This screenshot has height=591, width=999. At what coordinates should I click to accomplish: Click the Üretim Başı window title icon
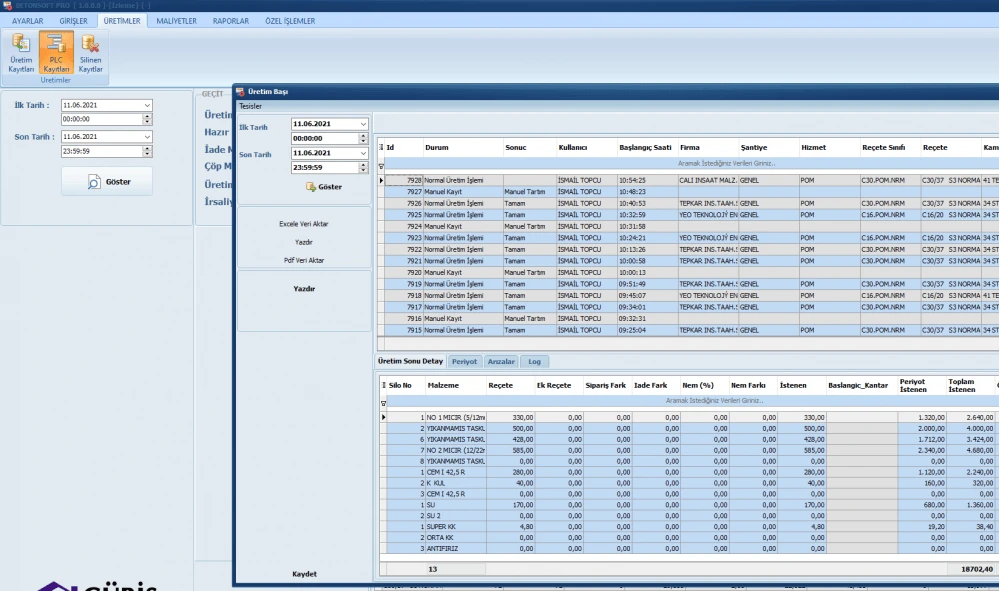click(x=240, y=92)
